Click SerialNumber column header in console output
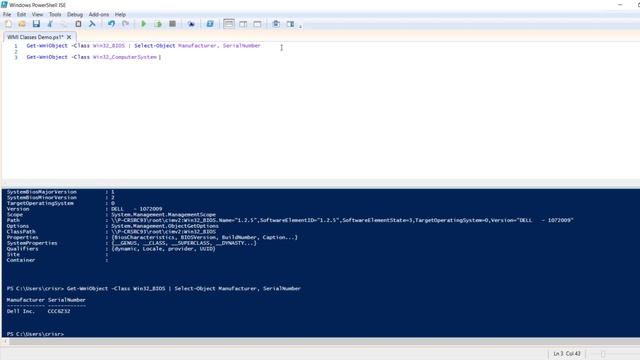640x360 pixels. tap(67, 300)
